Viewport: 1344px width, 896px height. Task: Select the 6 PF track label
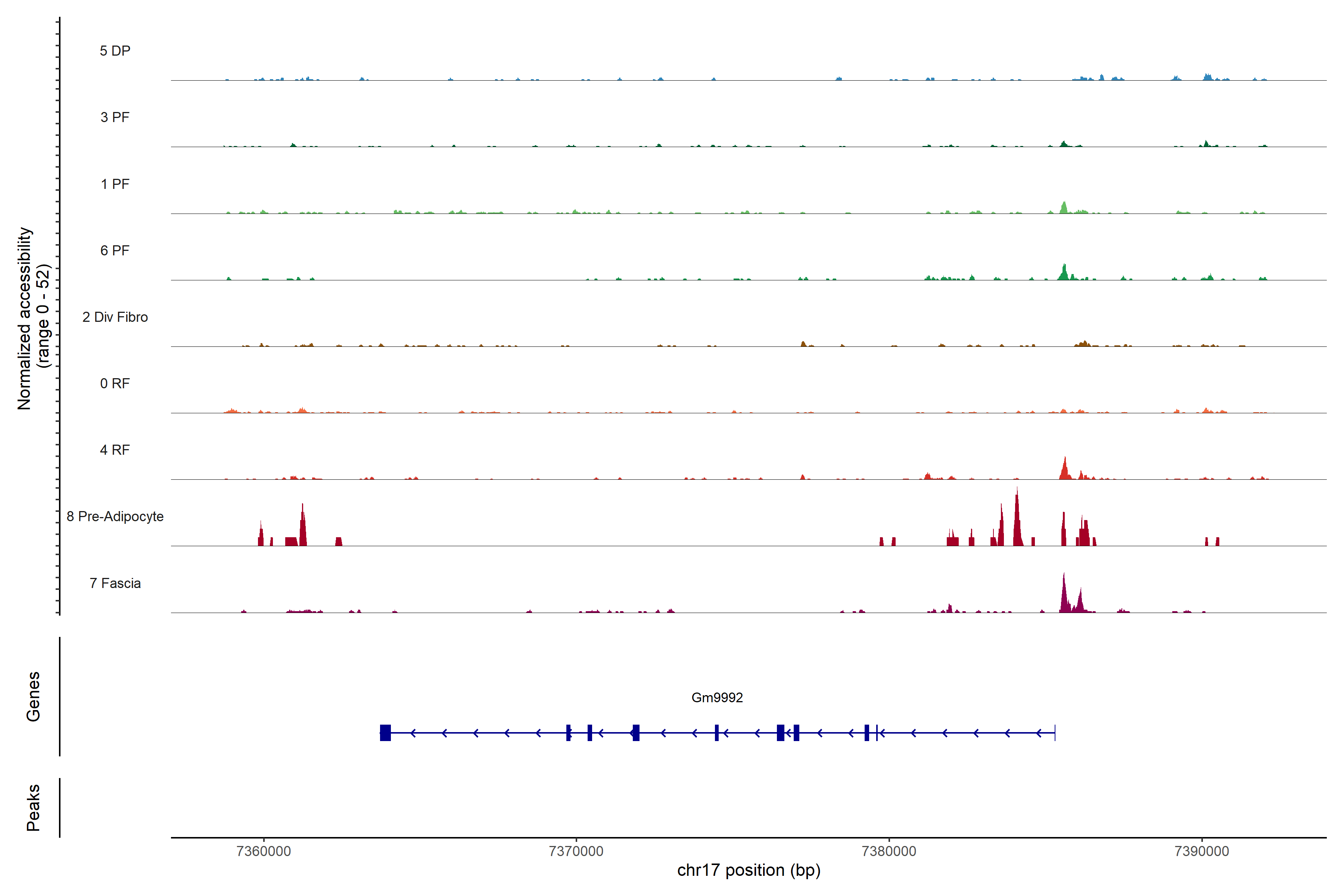pos(115,250)
